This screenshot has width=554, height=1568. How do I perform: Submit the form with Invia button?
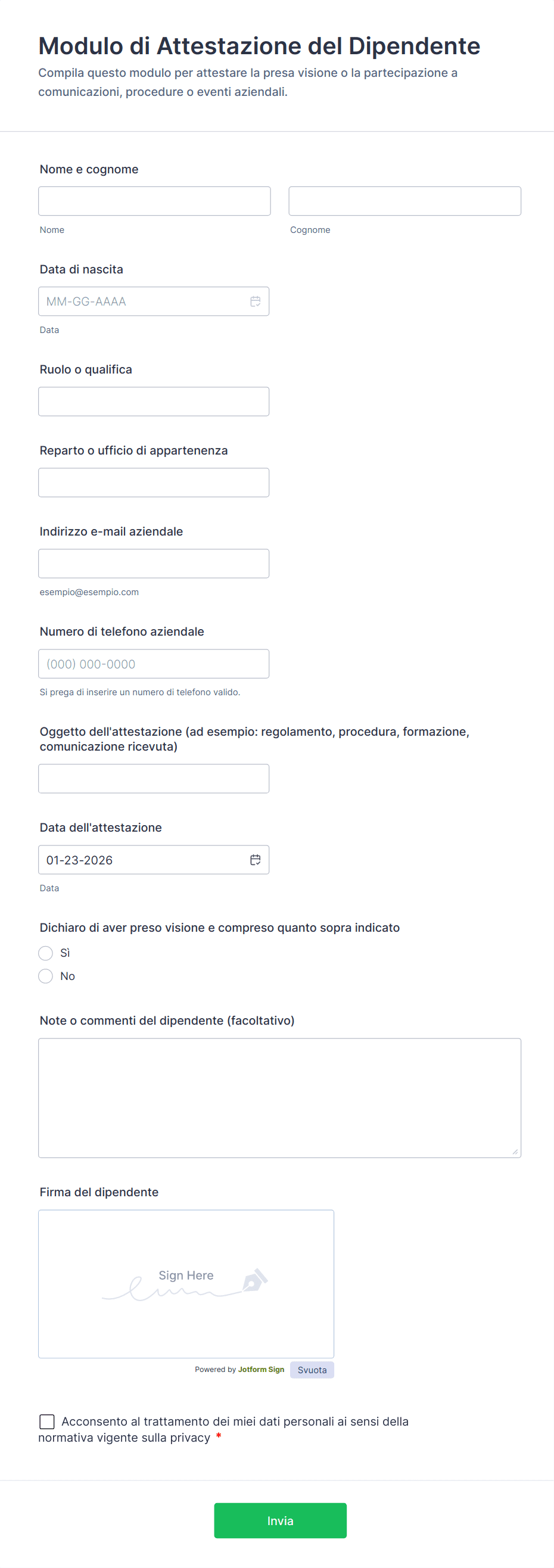click(x=280, y=1520)
